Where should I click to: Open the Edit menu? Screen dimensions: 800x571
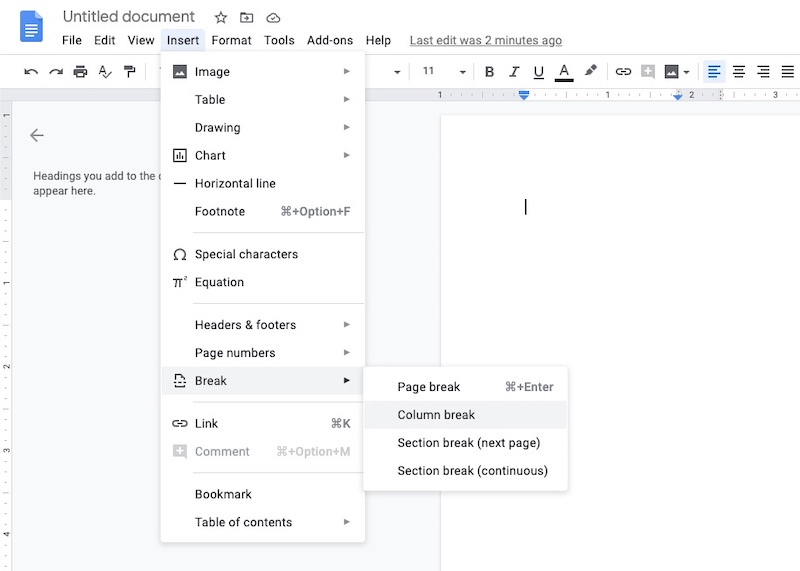point(104,40)
